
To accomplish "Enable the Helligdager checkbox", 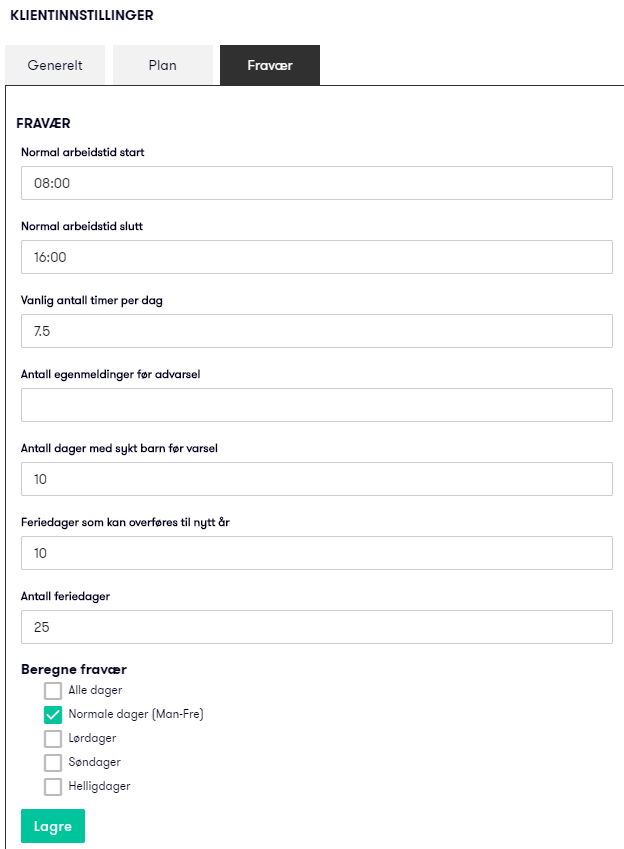I will pos(53,787).
